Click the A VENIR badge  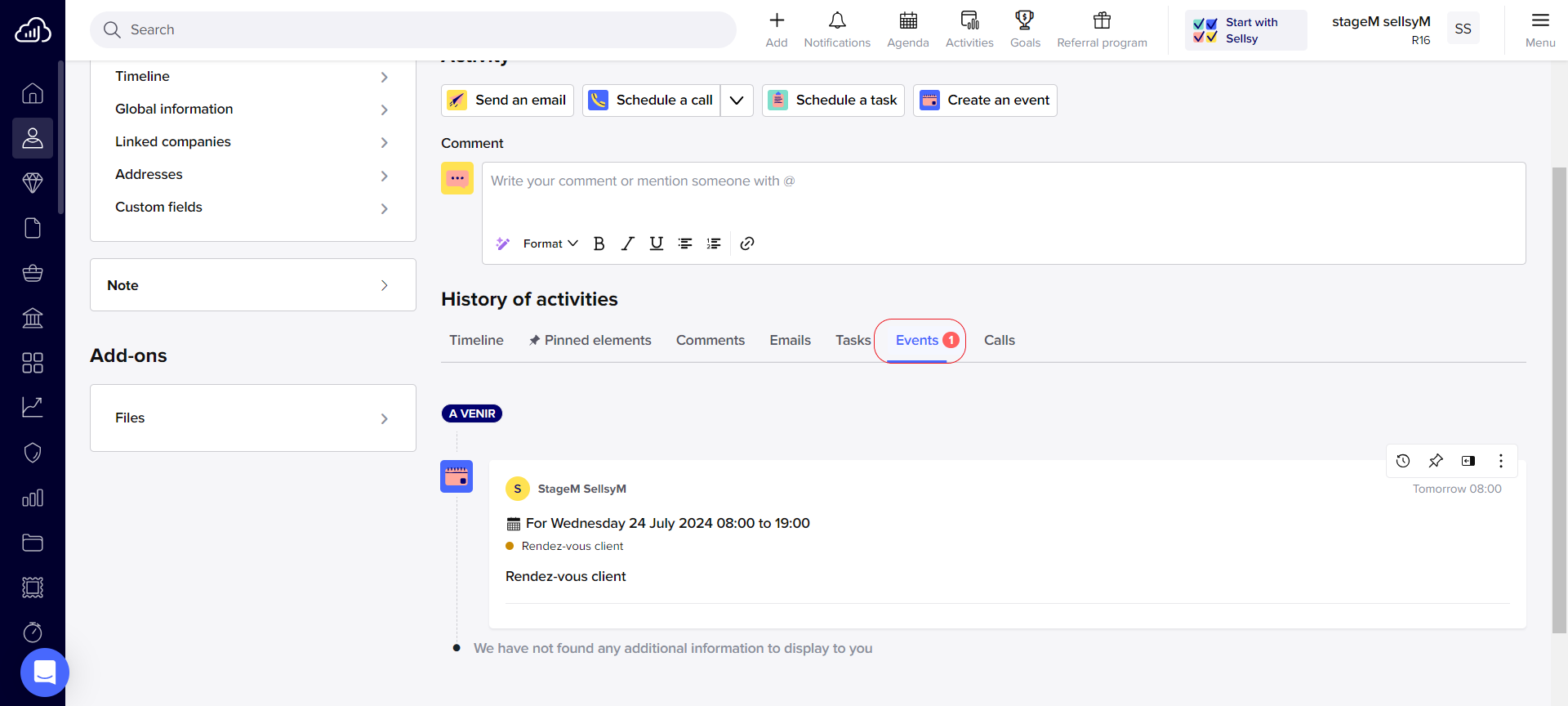[472, 413]
